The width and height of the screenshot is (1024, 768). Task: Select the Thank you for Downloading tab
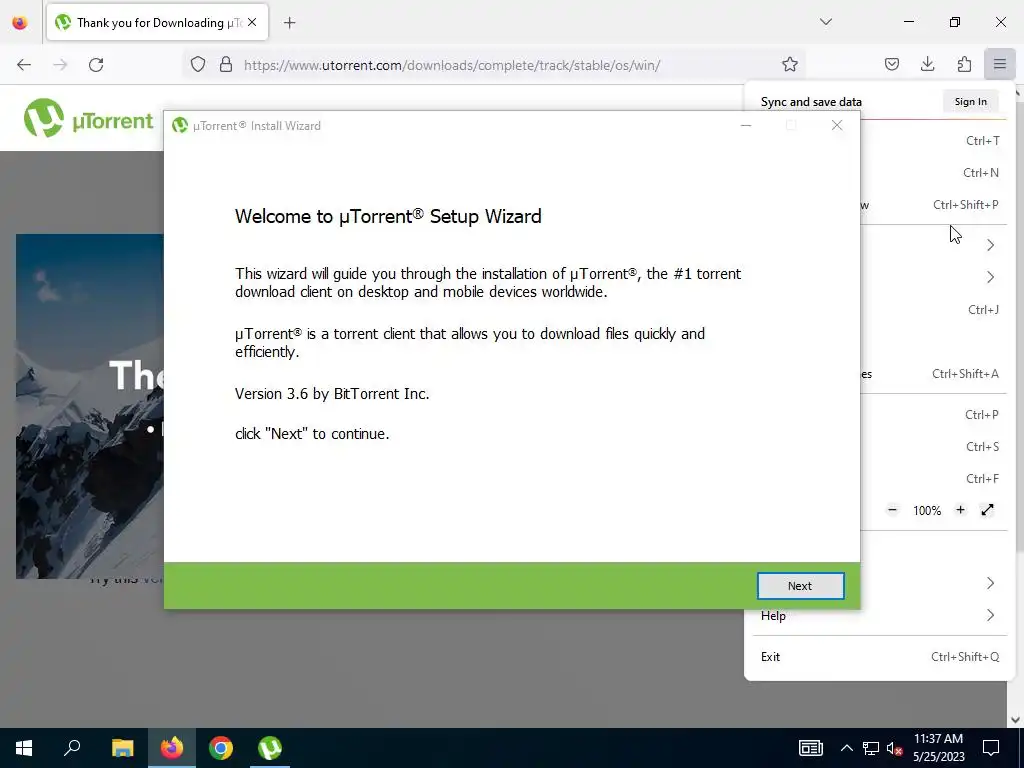[x=157, y=23]
